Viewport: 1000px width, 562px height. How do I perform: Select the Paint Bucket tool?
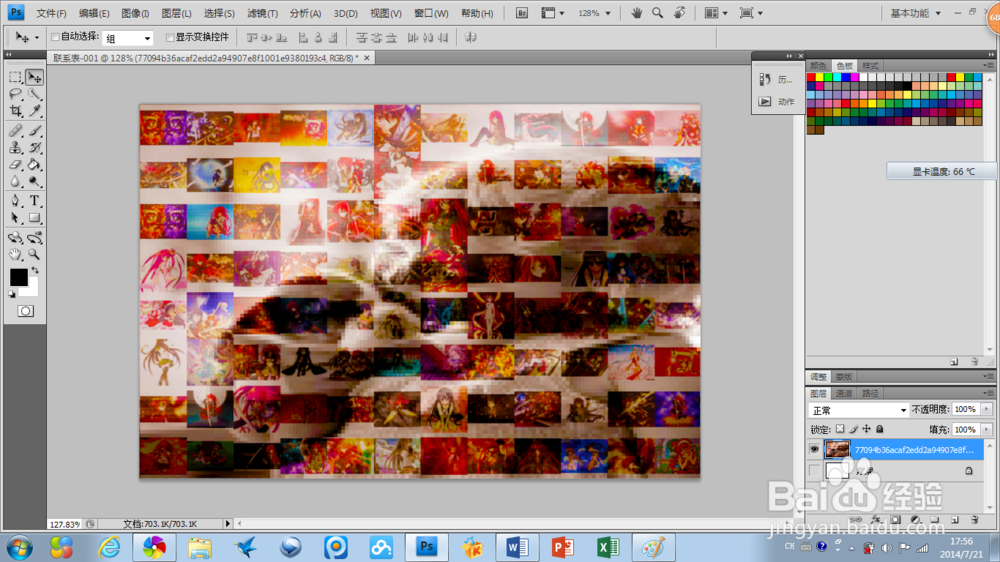(x=34, y=165)
